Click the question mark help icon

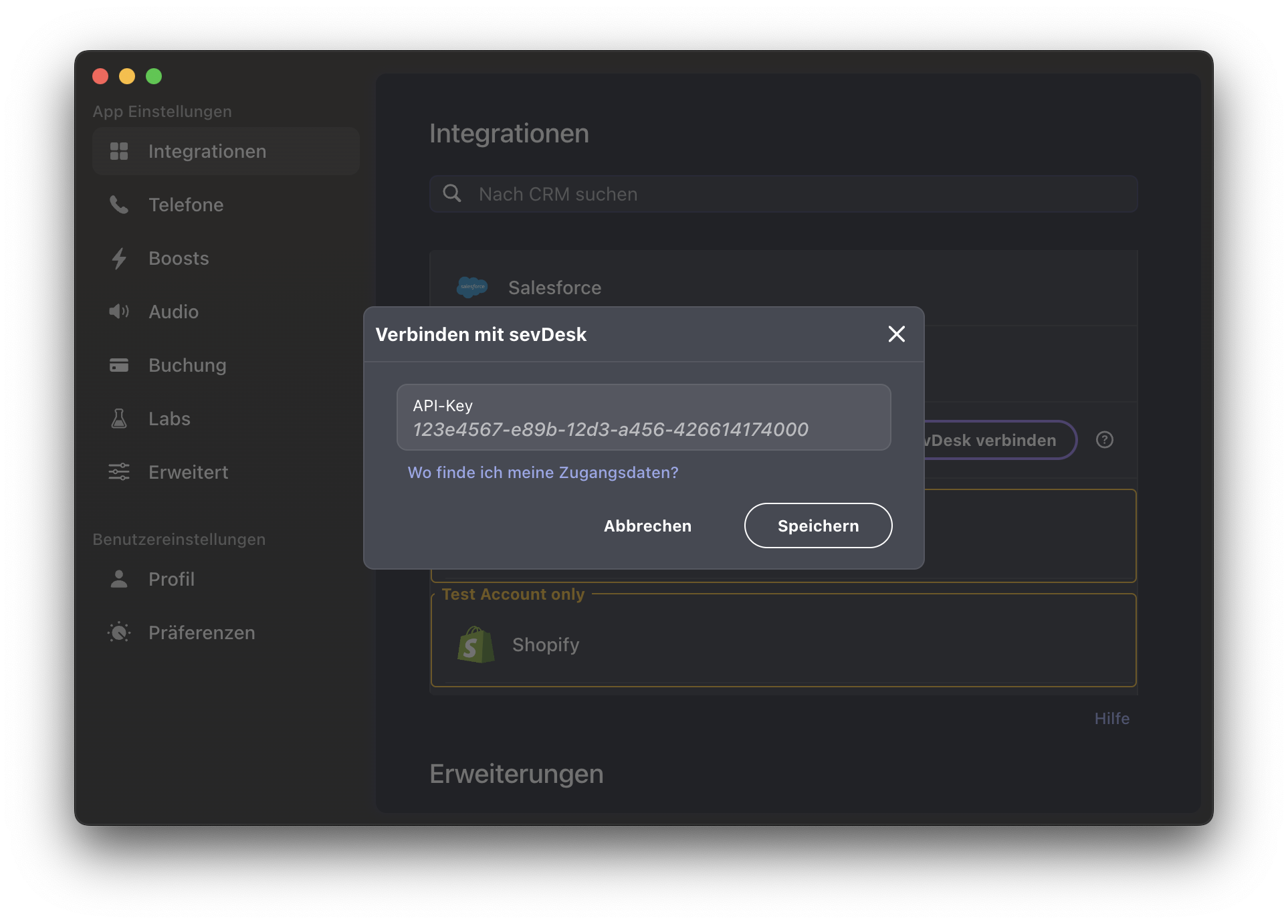tap(1104, 440)
